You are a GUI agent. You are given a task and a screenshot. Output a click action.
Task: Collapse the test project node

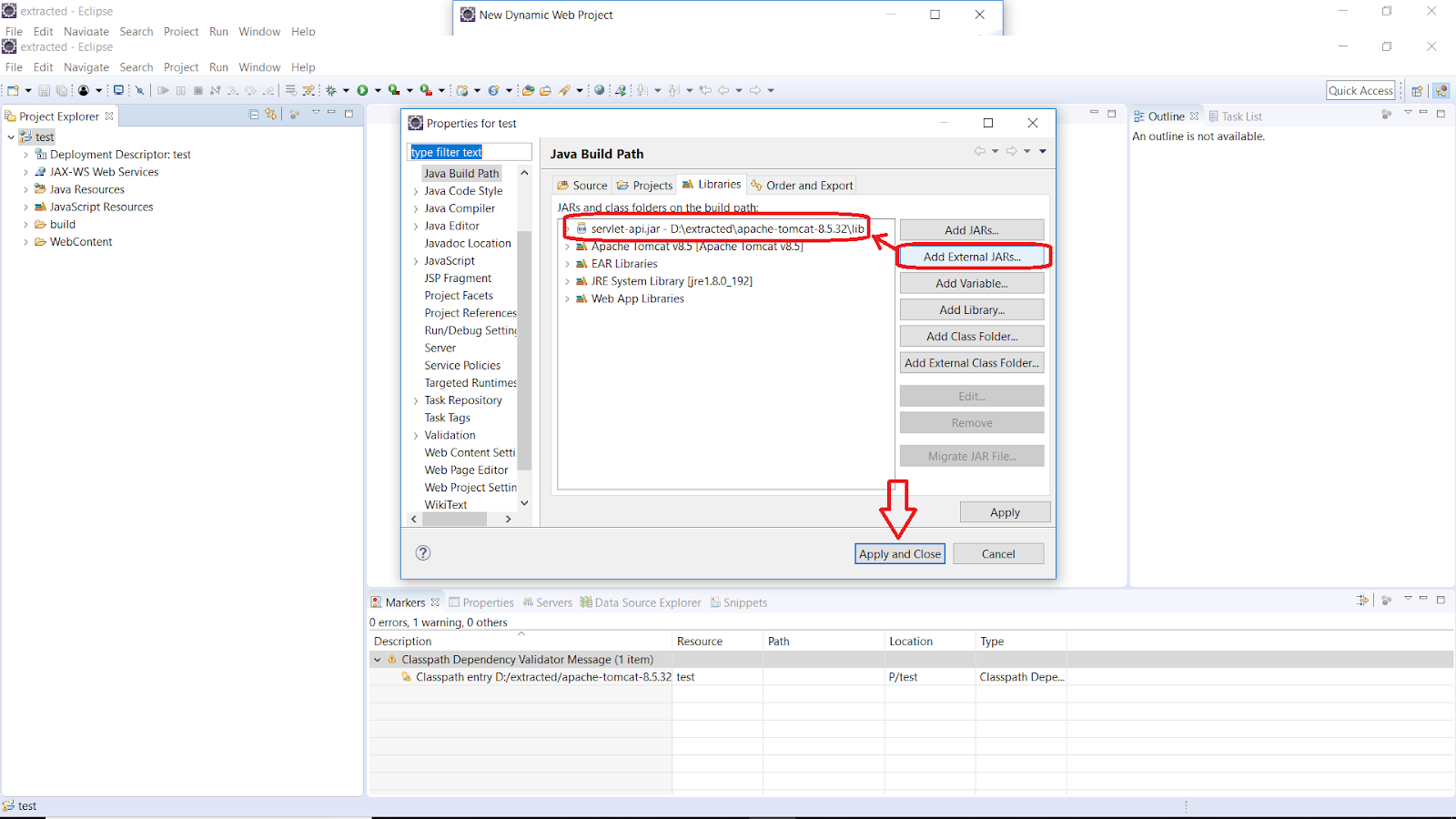tap(11, 137)
